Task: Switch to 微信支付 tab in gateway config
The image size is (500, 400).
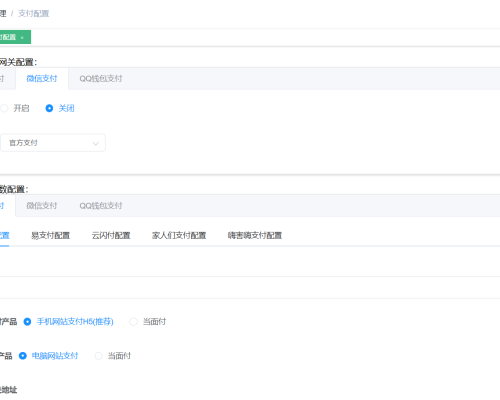Action: tap(42, 79)
